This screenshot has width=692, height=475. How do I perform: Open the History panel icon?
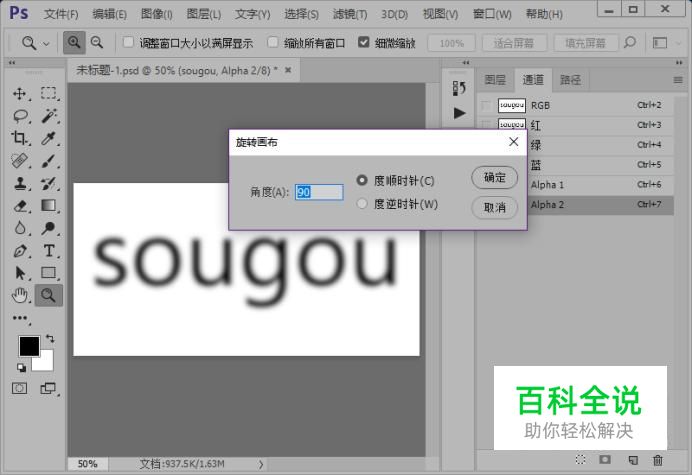(x=459, y=88)
